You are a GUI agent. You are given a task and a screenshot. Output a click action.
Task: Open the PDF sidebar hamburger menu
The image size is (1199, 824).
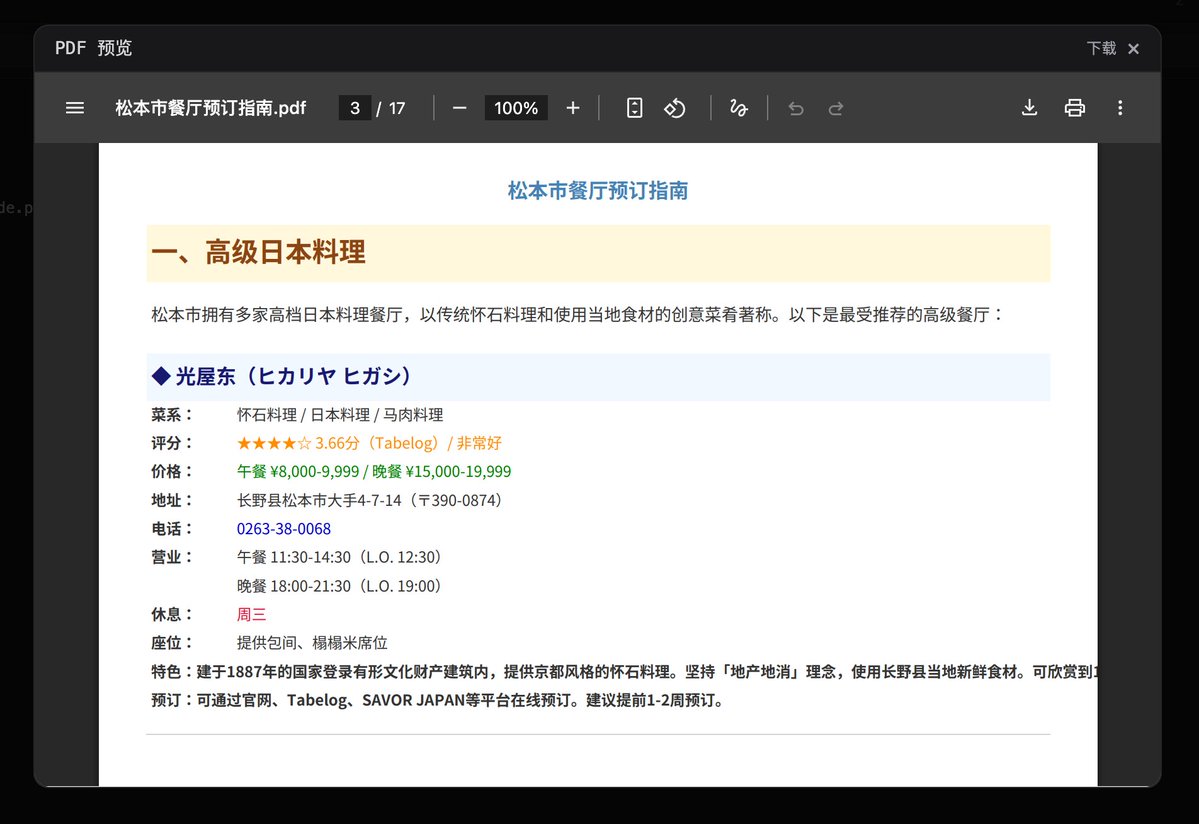(x=75, y=108)
